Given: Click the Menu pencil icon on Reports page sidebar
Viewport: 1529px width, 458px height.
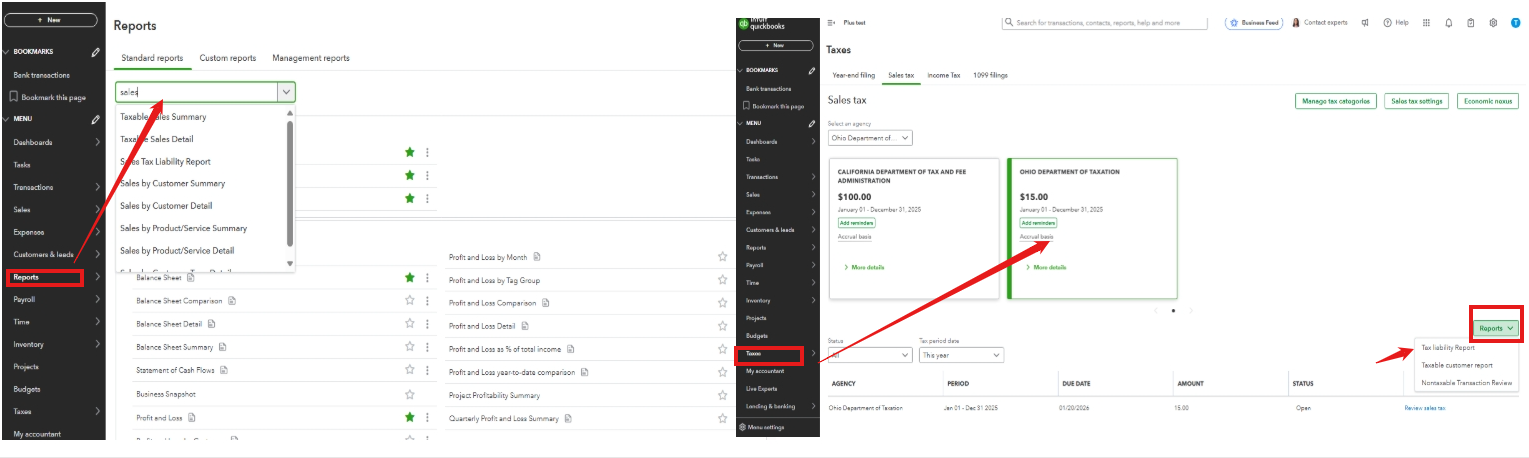Looking at the screenshot, I should pyautogui.click(x=95, y=119).
